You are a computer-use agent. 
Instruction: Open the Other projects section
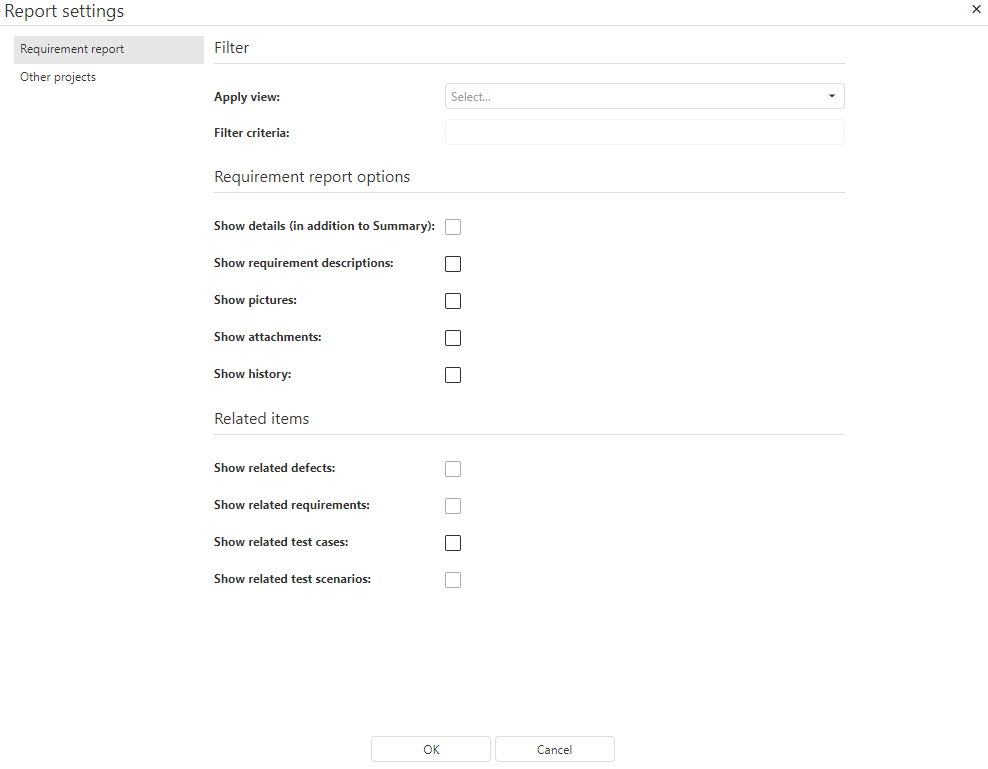click(x=58, y=77)
